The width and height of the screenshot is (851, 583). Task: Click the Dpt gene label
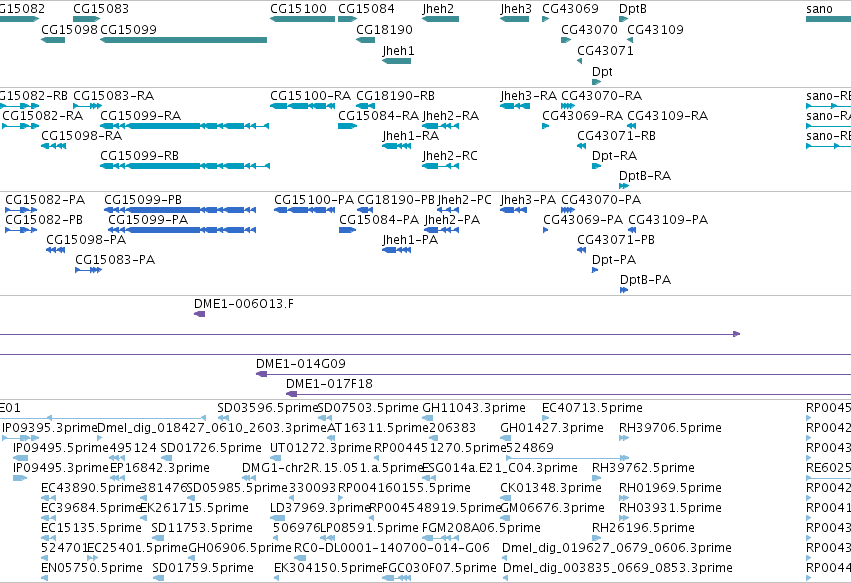[602, 72]
